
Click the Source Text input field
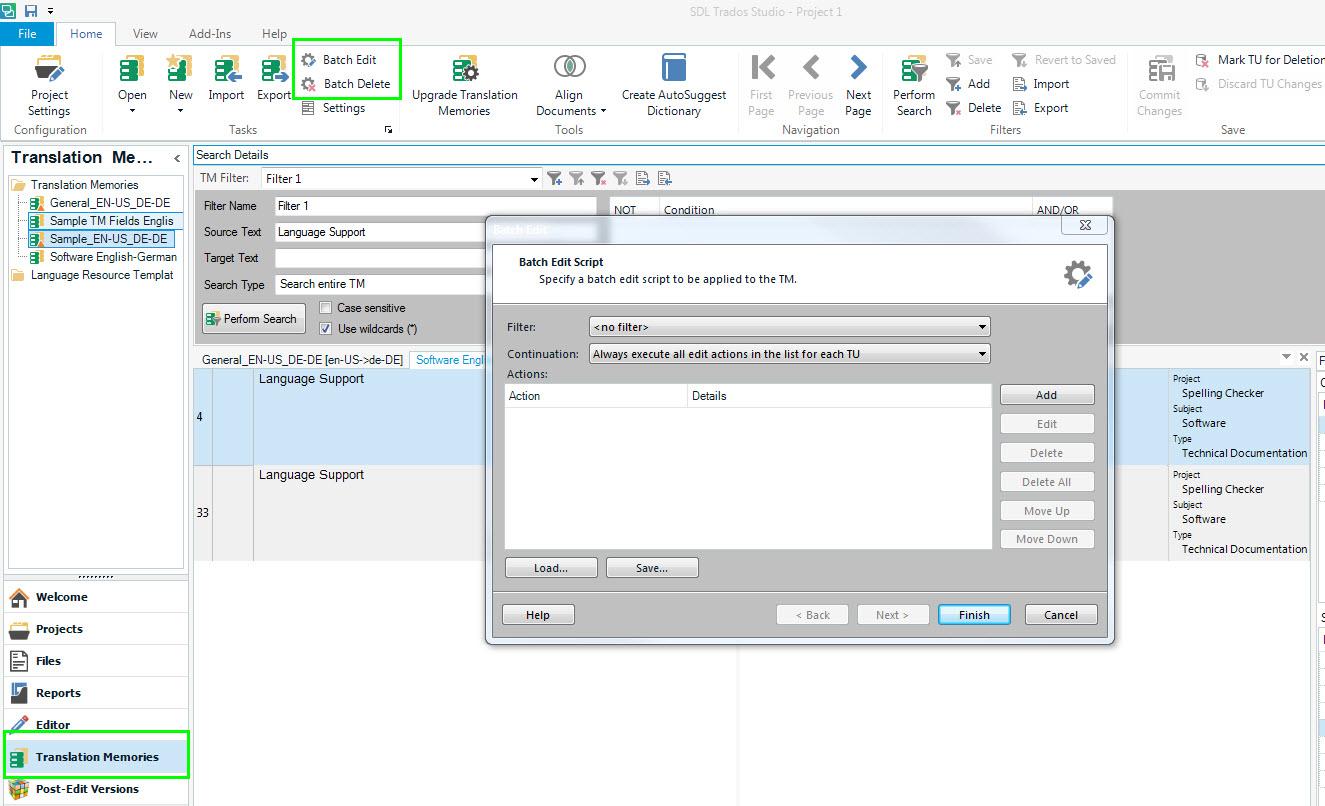click(380, 232)
